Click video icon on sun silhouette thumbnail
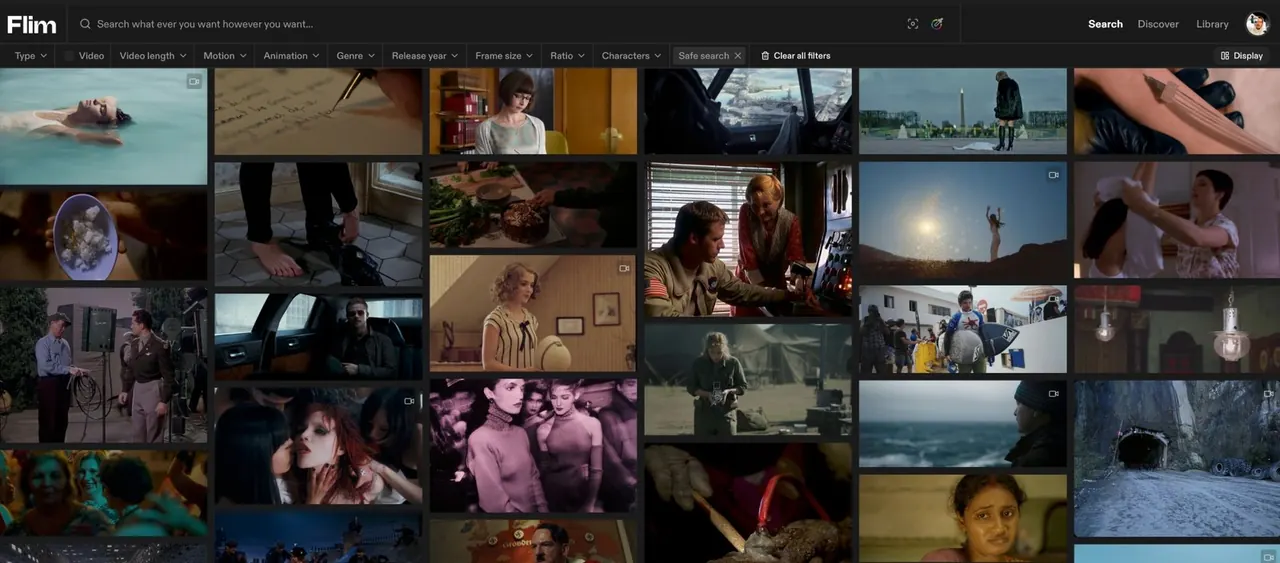The width and height of the screenshot is (1280, 563). (1053, 175)
